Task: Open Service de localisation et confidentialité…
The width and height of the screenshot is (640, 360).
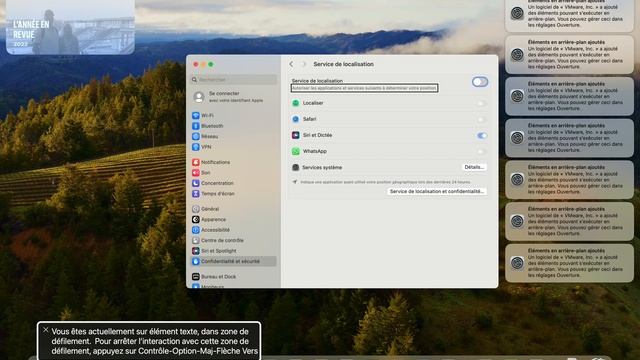Action: pos(437,191)
